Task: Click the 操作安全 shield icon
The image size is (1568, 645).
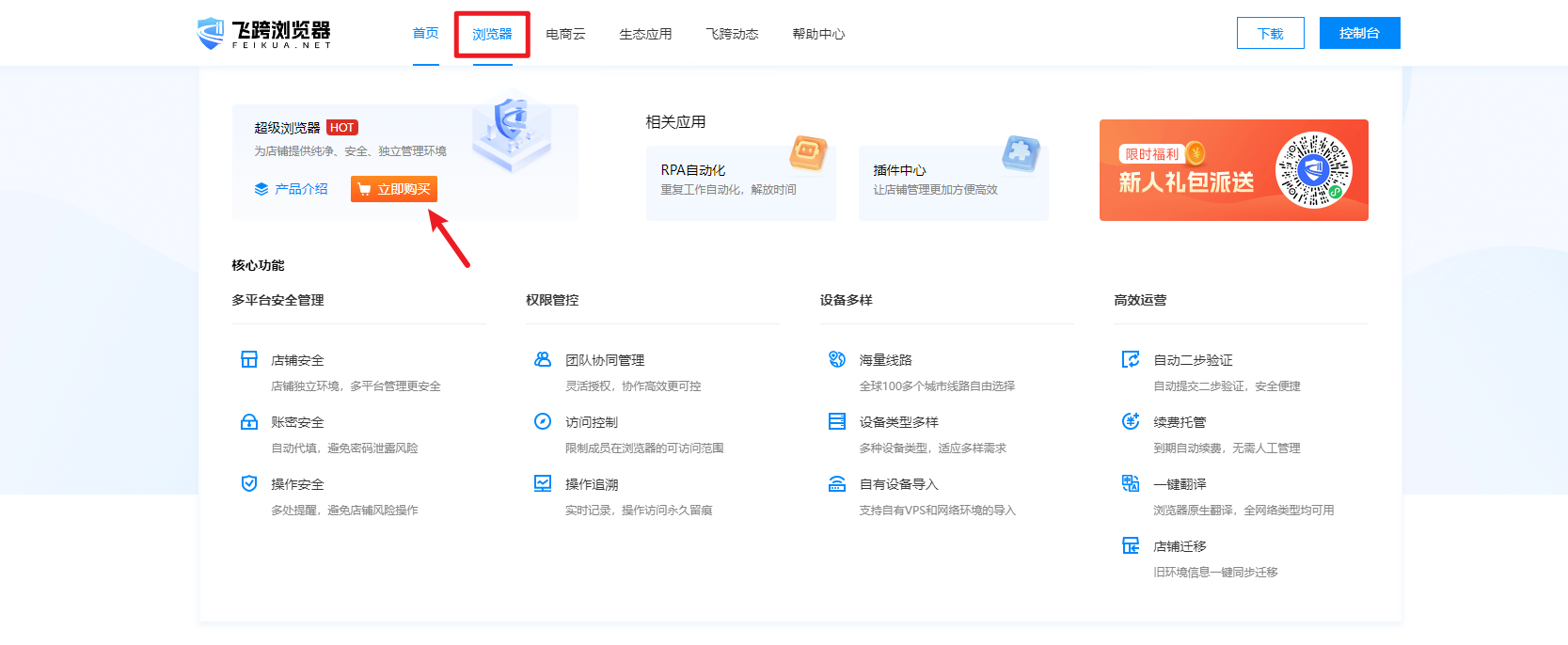Action: 249,483
